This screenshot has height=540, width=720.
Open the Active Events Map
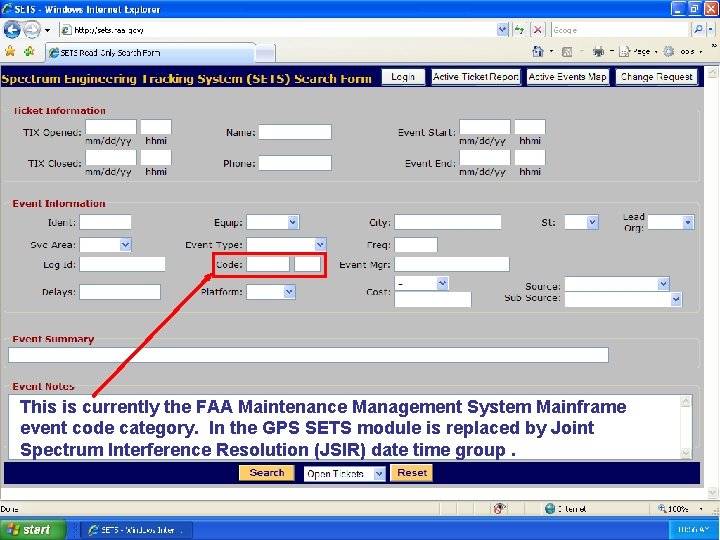pyautogui.click(x=568, y=77)
